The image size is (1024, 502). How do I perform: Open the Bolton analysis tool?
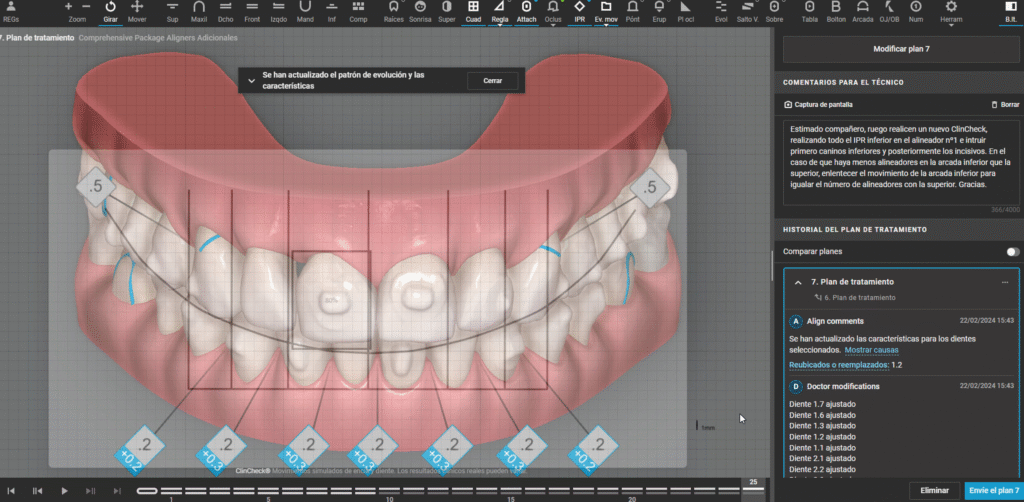[835, 11]
